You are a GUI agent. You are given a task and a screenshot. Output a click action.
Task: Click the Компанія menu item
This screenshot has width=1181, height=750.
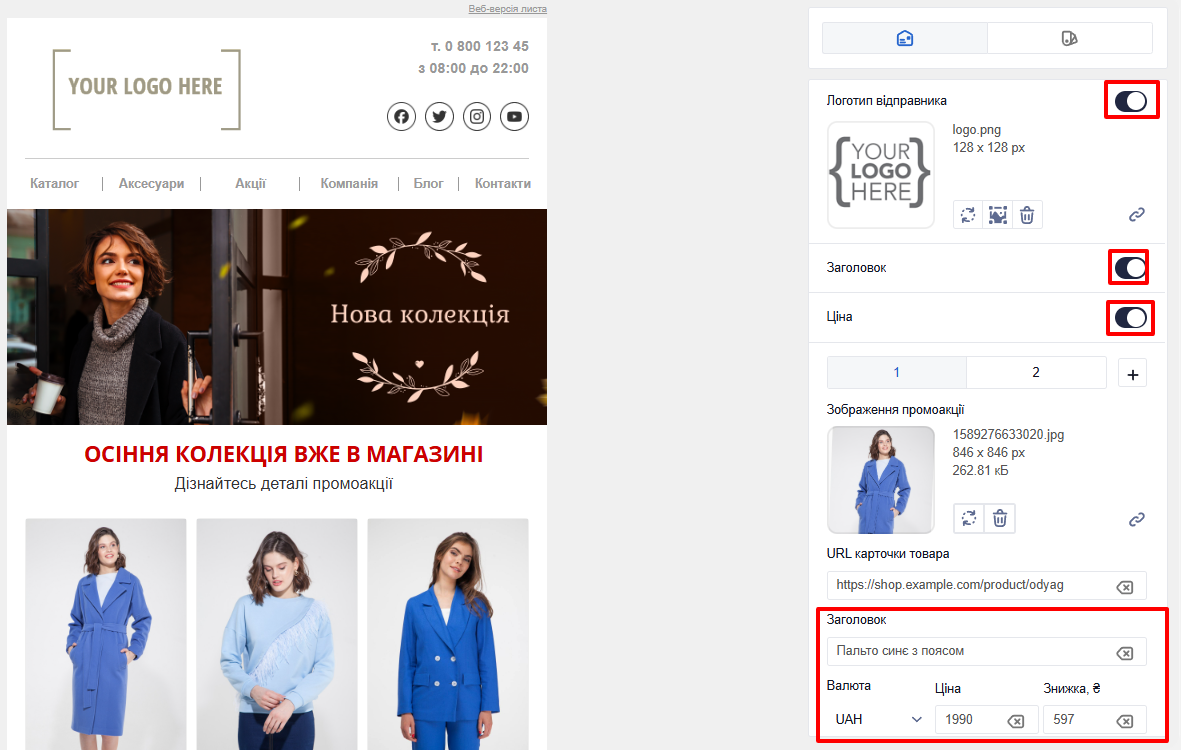[x=349, y=183]
